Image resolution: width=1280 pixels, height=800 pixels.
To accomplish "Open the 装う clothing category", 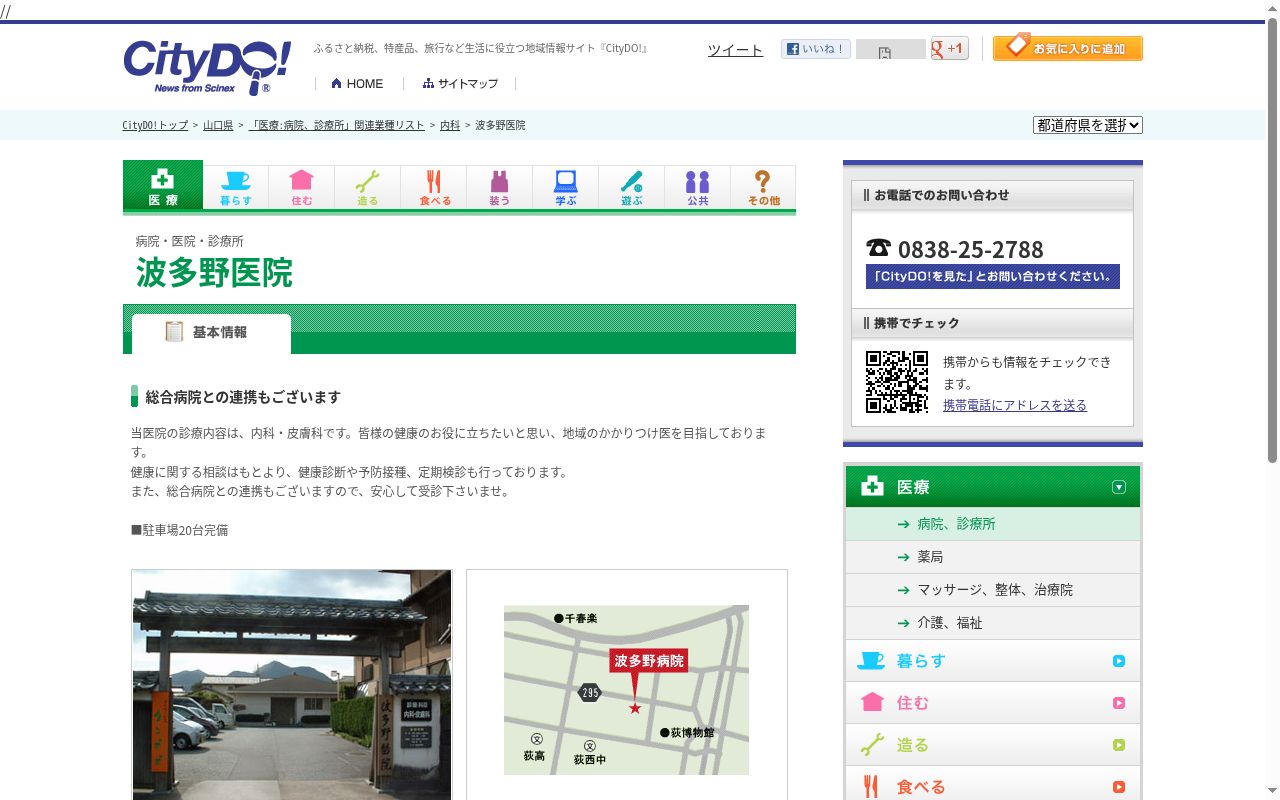I will 500,188.
